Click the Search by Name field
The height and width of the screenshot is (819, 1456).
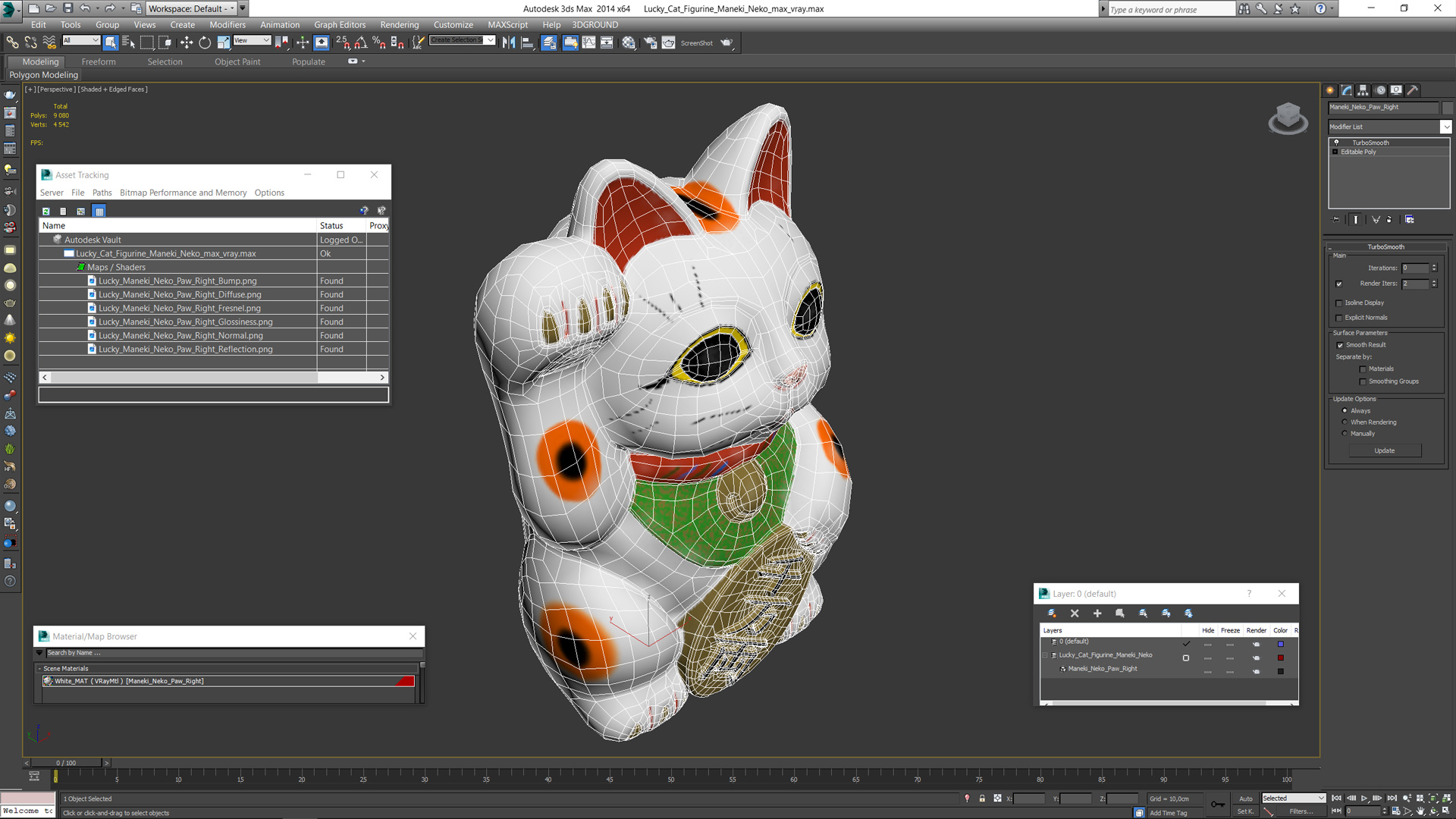tap(227, 653)
